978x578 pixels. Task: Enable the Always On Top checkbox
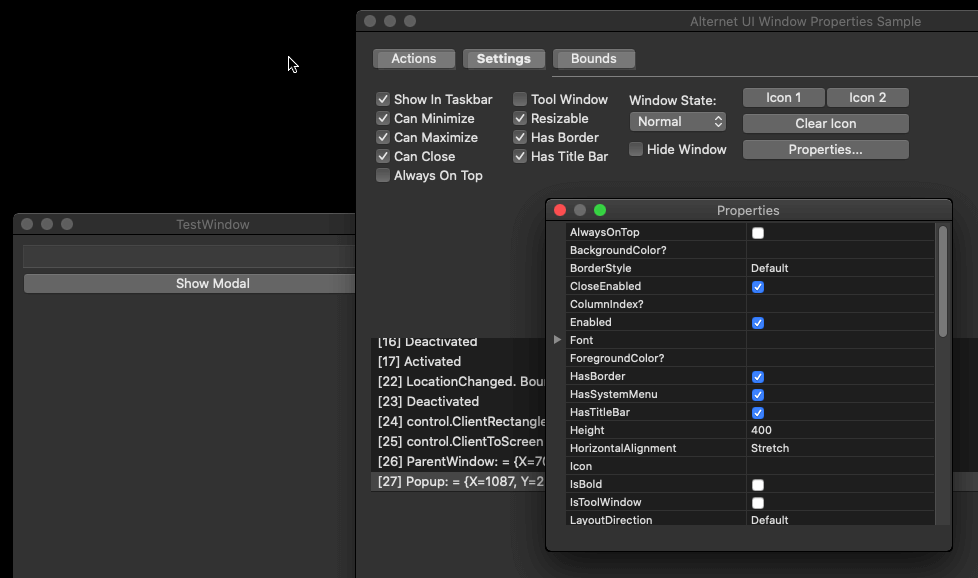pyautogui.click(x=382, y=175)
